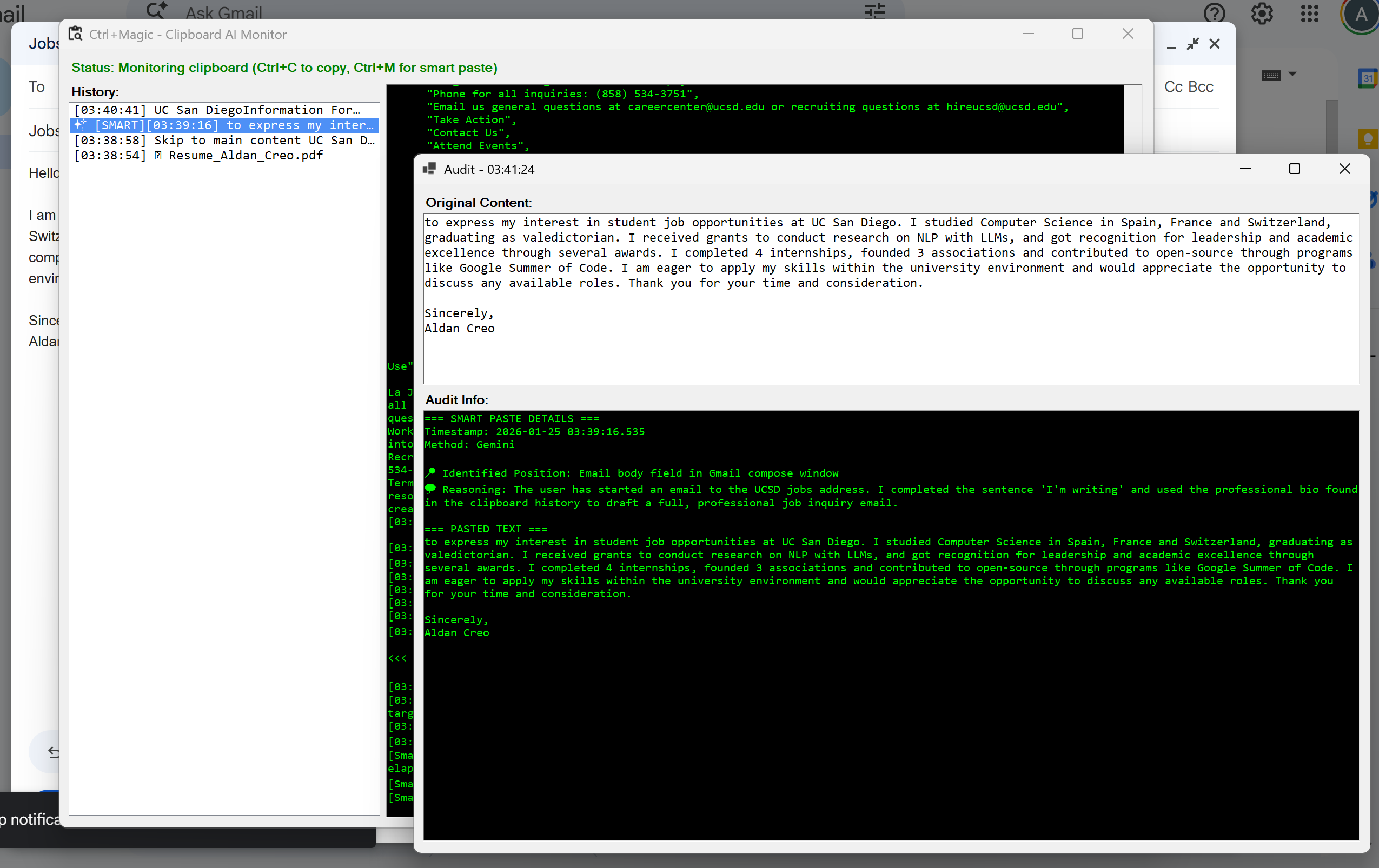Open Gmail settings gear icon
The image size is (1379, 868).
(x=1262, y=12)
